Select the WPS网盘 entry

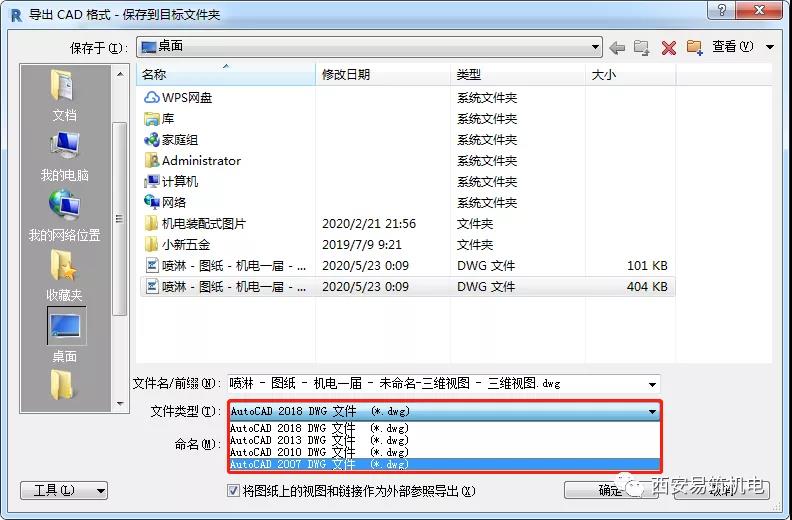178,98
